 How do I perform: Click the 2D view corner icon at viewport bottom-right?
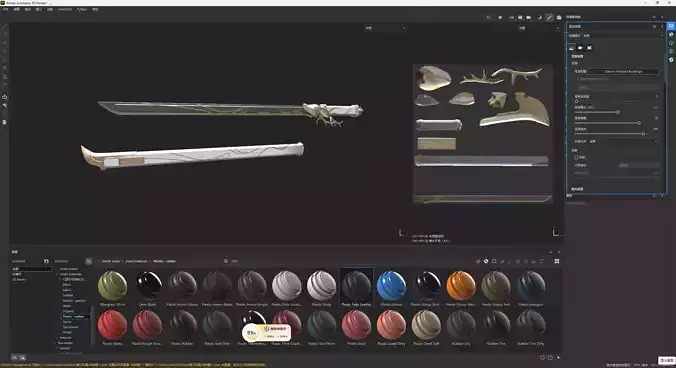[557, 233]
